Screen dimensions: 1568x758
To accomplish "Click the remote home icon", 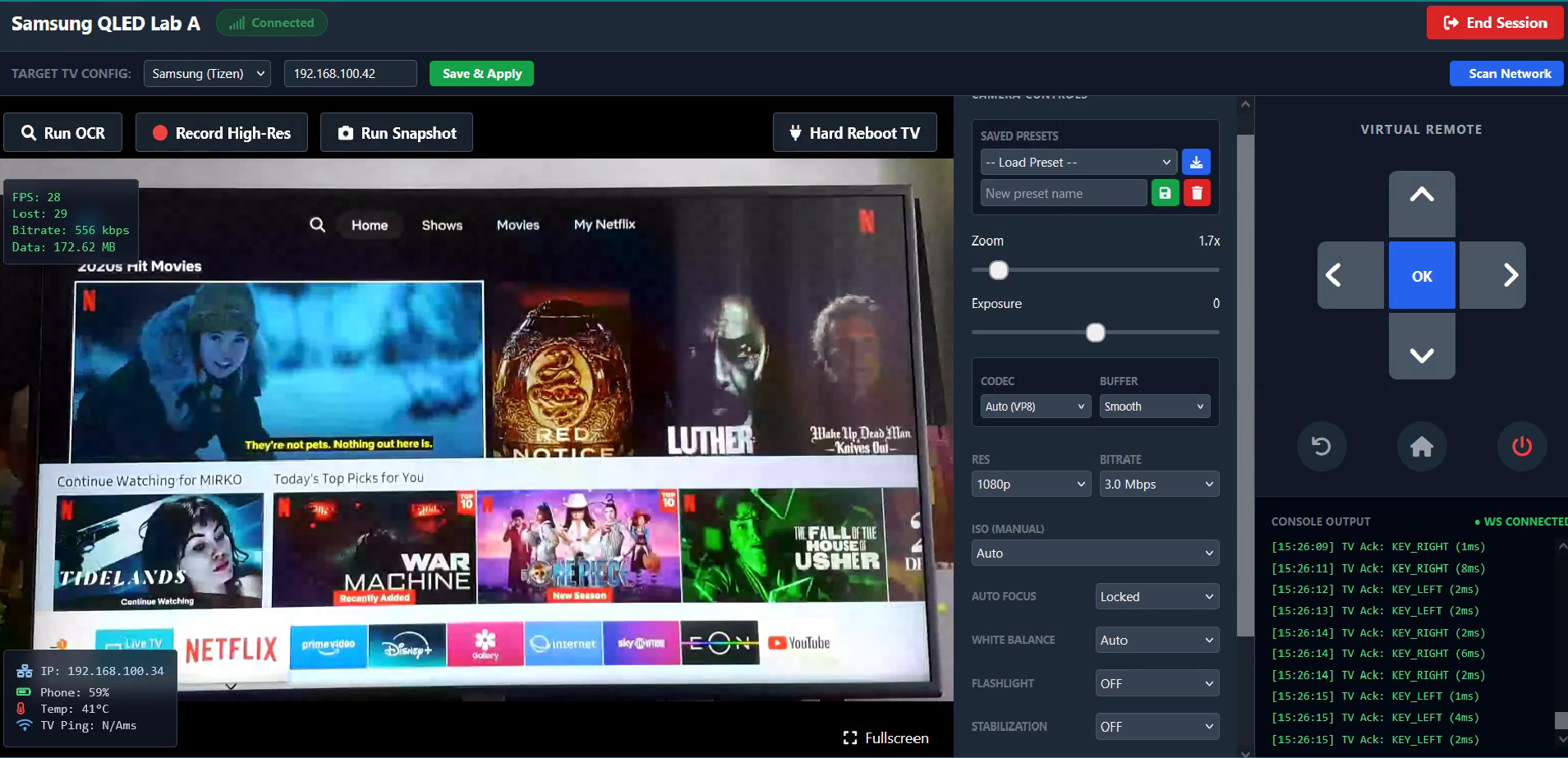I will pyautogui.click(x=1421, y=446).
